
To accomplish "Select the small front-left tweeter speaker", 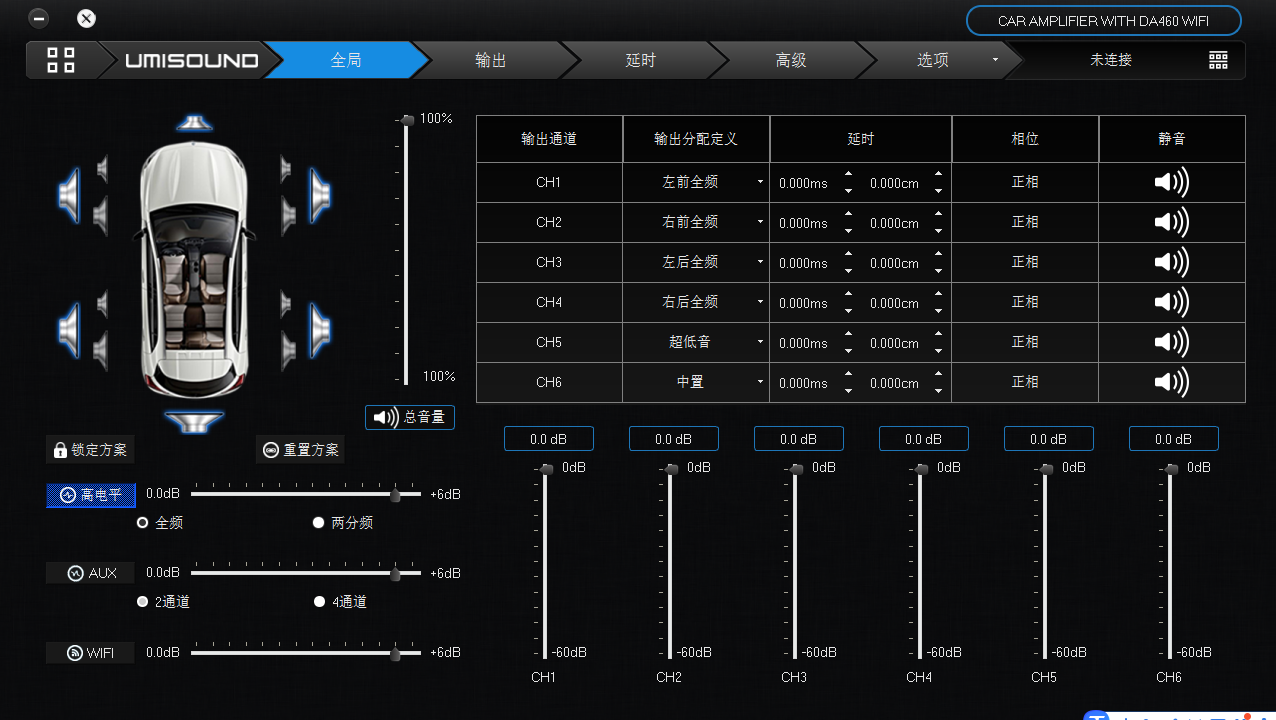I will tap(102, 169).
